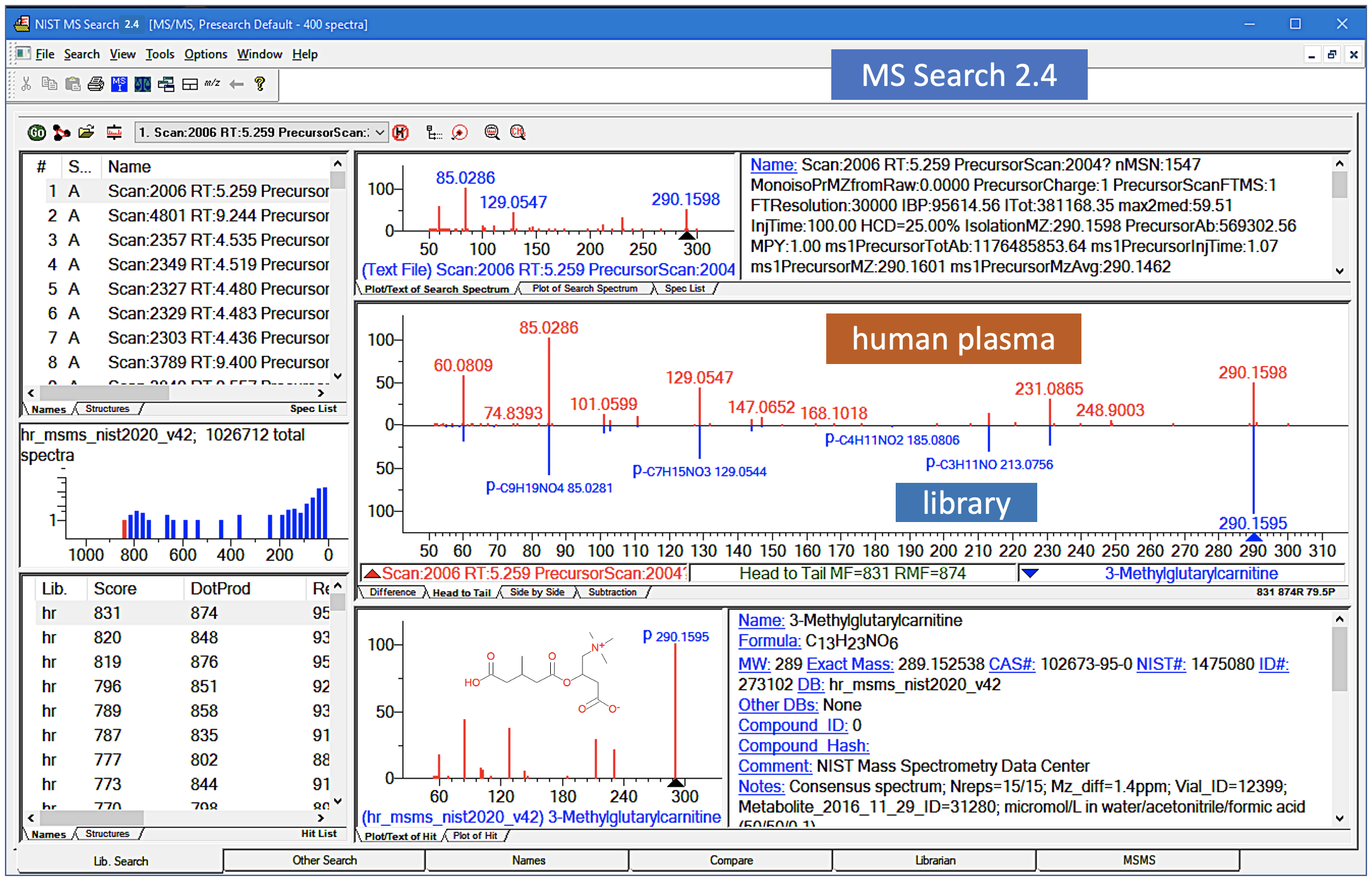Click the Paste clipboard toolbar icon

coord(73,83)
